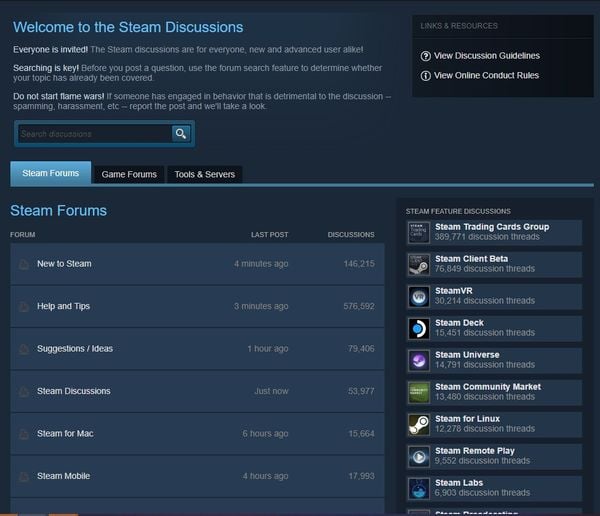Screen dimensions: 600x516
Task: Select the Steam Forums tab
Action: coord(51,173)
